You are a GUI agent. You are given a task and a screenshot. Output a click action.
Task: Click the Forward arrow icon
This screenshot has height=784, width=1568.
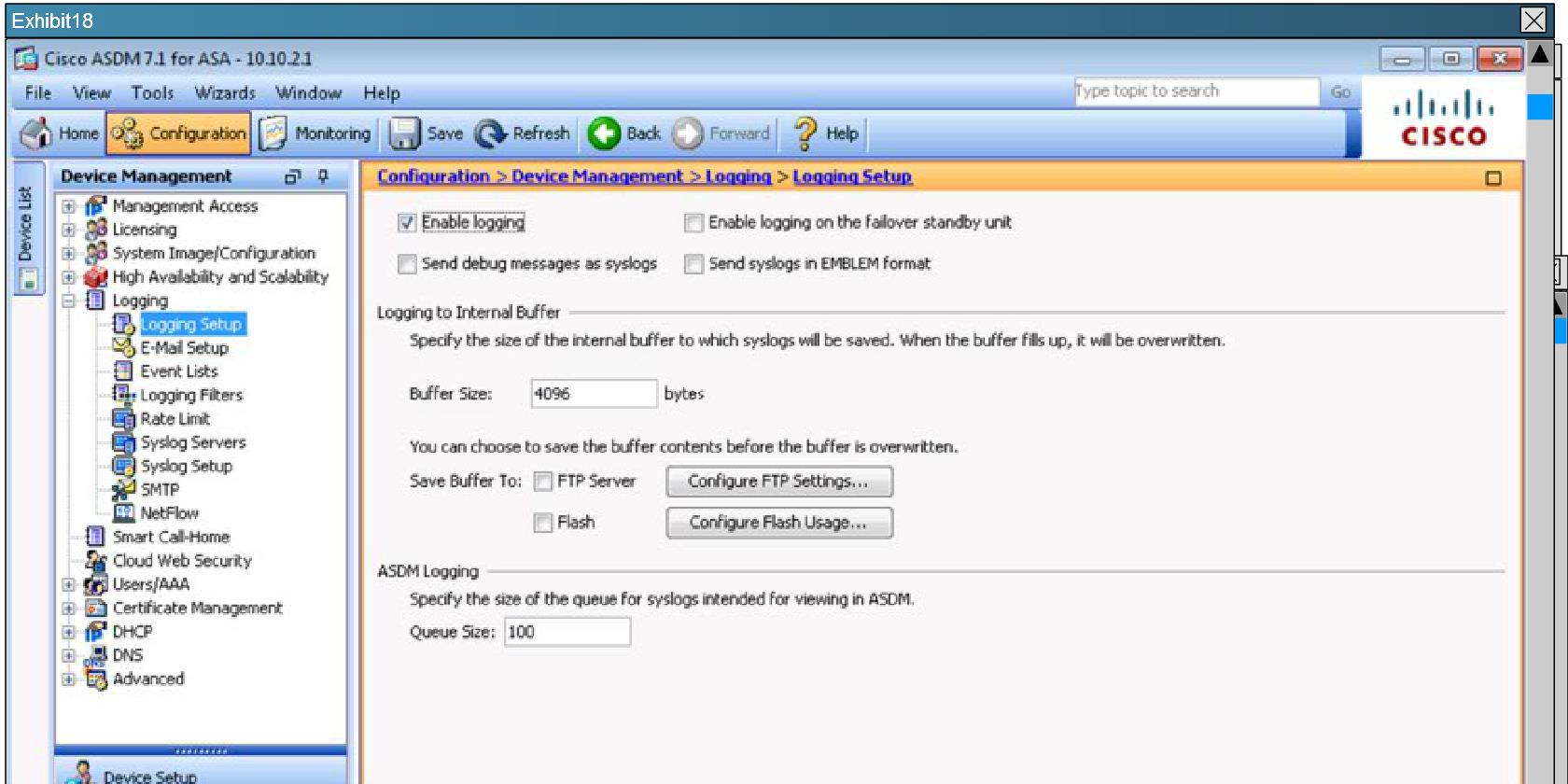688,133
